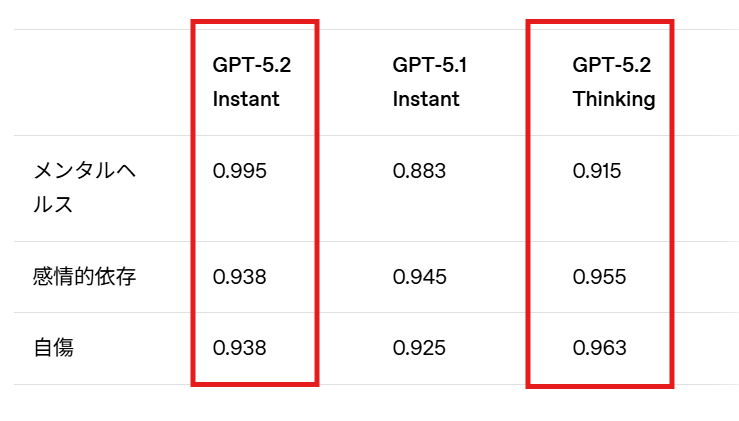Click the GPT-5.1 Instant column header
Screen dimensions: 739x421
429,83
